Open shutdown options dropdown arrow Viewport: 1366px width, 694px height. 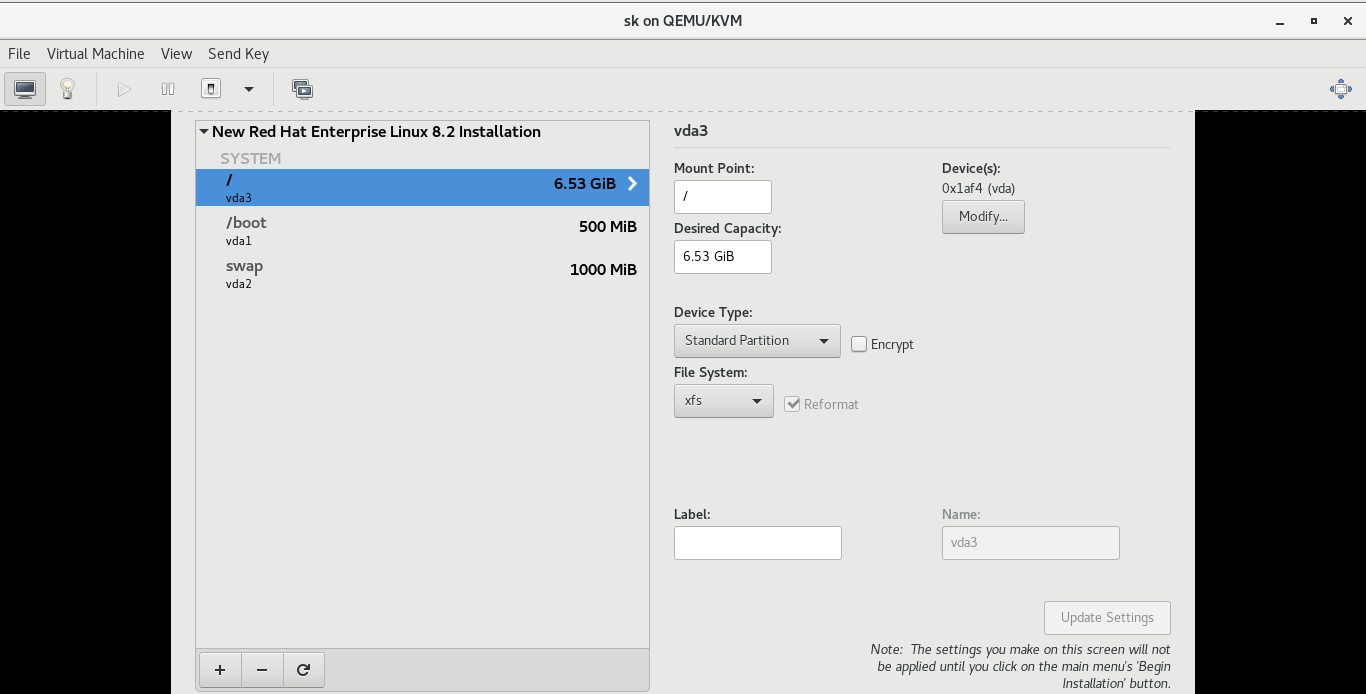[249, 89]
